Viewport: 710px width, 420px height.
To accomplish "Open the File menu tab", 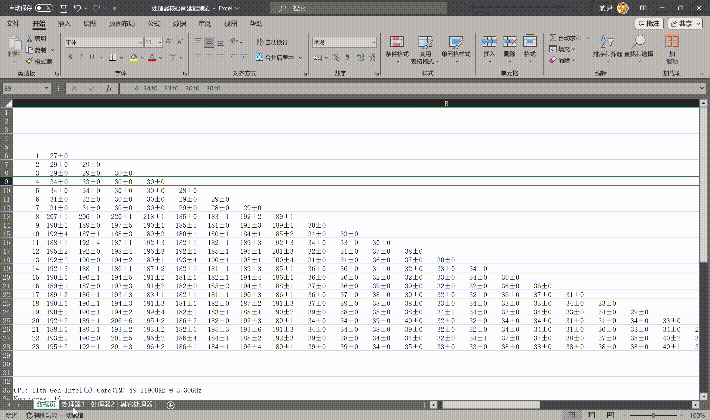I will (13, 24).
